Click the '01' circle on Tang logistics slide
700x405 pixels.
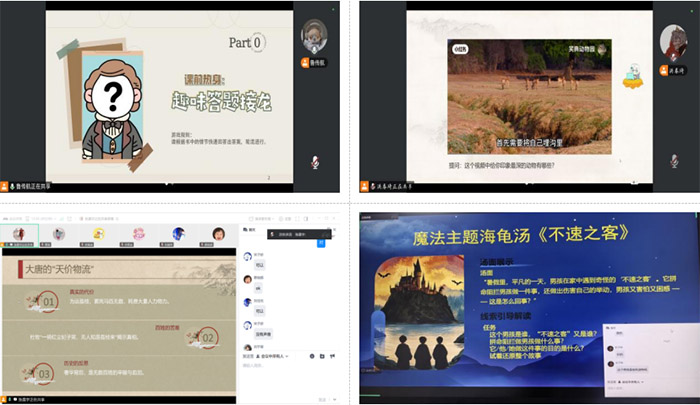tap(49, 299)
